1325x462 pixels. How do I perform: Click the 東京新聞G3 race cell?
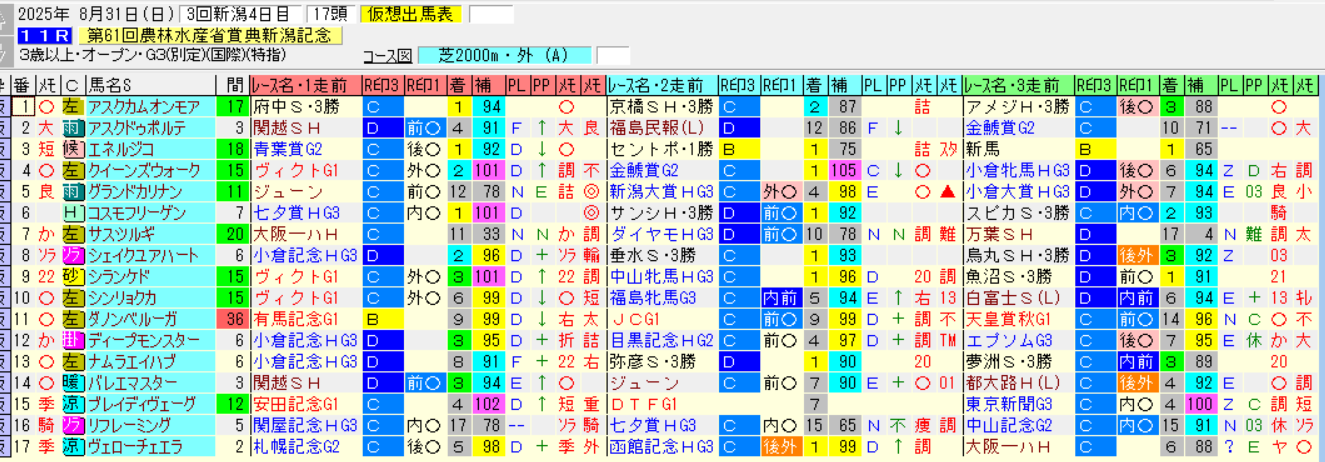tap(1019, 404)
